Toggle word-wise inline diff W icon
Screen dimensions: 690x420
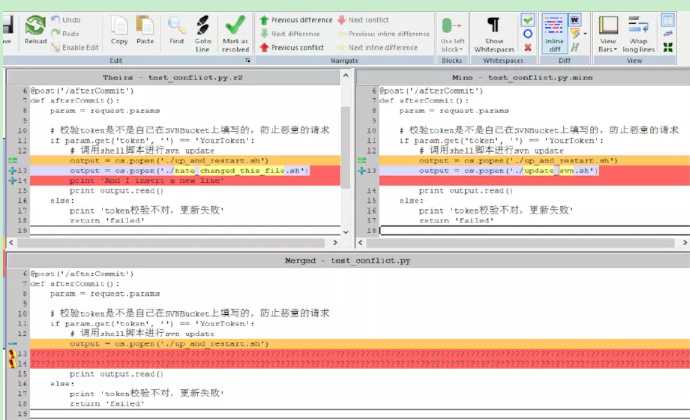click(575, 20)
